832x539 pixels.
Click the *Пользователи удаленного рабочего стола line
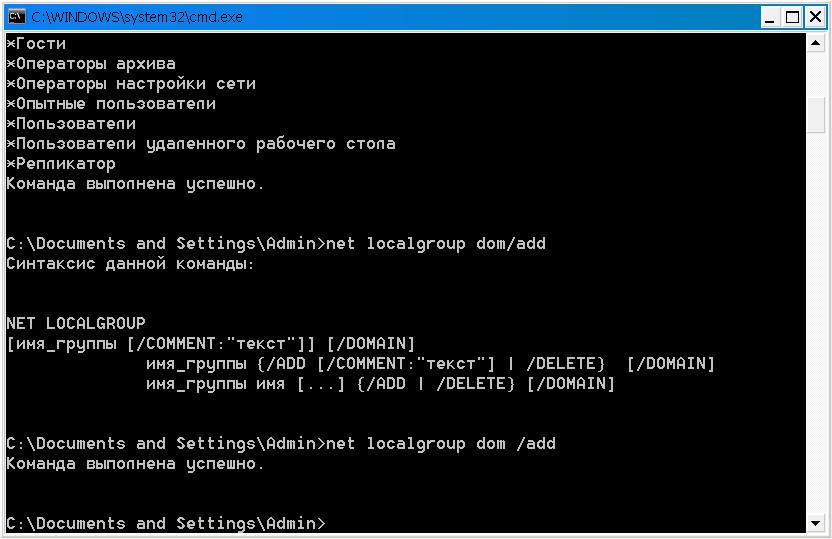point(201,144)
